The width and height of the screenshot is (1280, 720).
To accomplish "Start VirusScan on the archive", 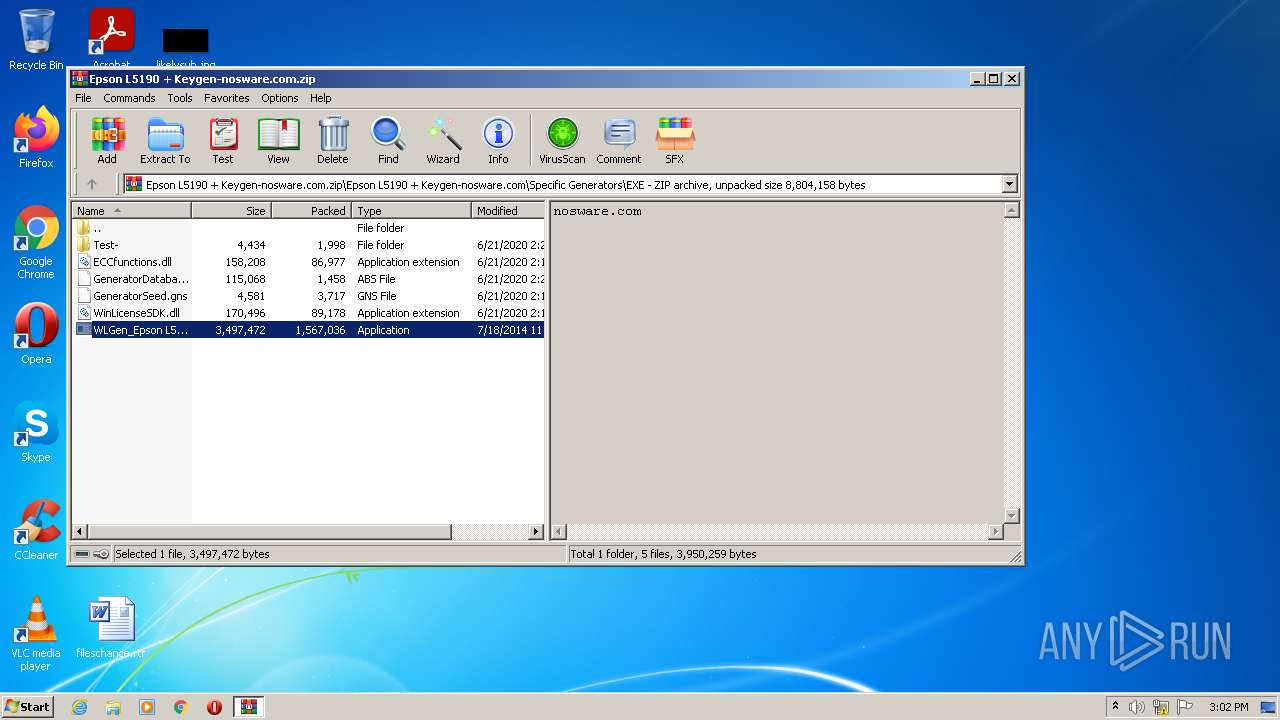I will point(562,141).
